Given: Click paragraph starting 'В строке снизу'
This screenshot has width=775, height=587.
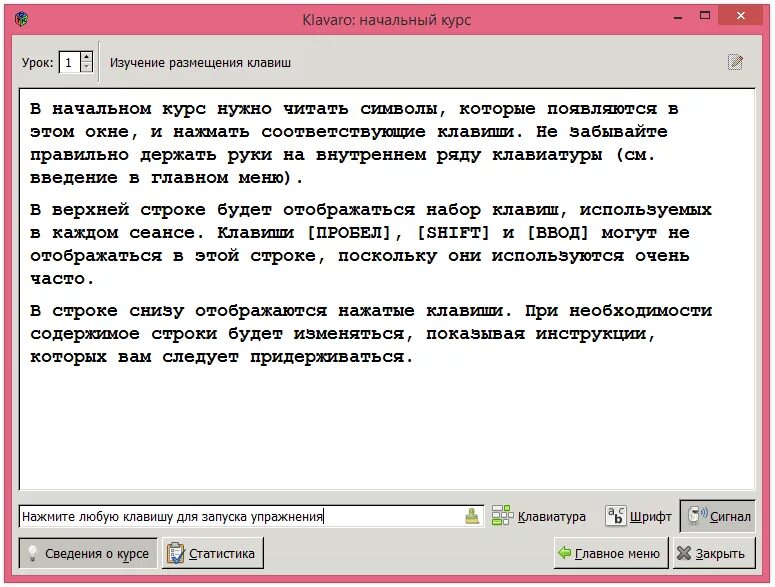Looking at the screenshot, I should (371, 334).
